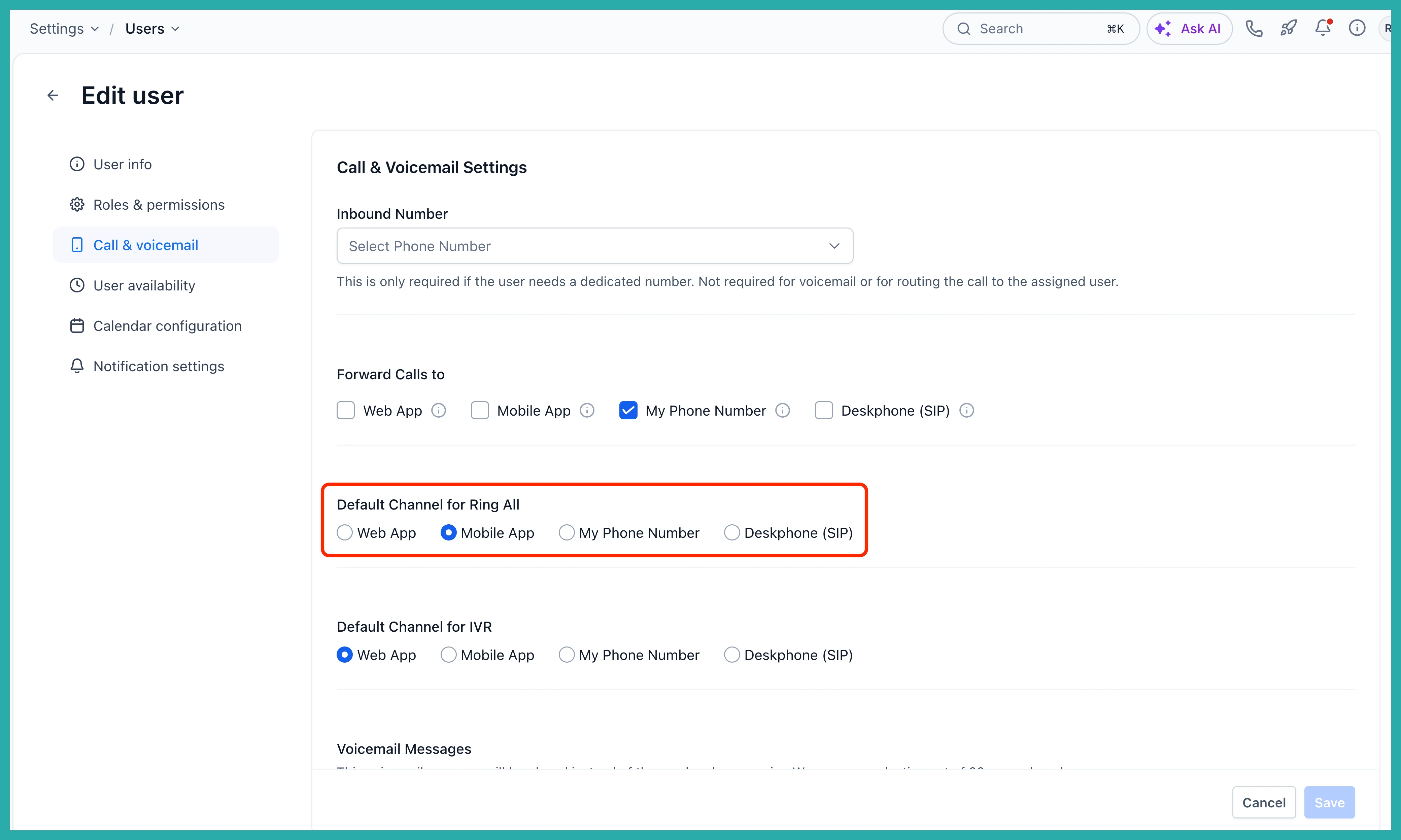Uncheck the My Phone Number forward checkbox
This screenshot has height=840, width=1401.
point(628,410)
